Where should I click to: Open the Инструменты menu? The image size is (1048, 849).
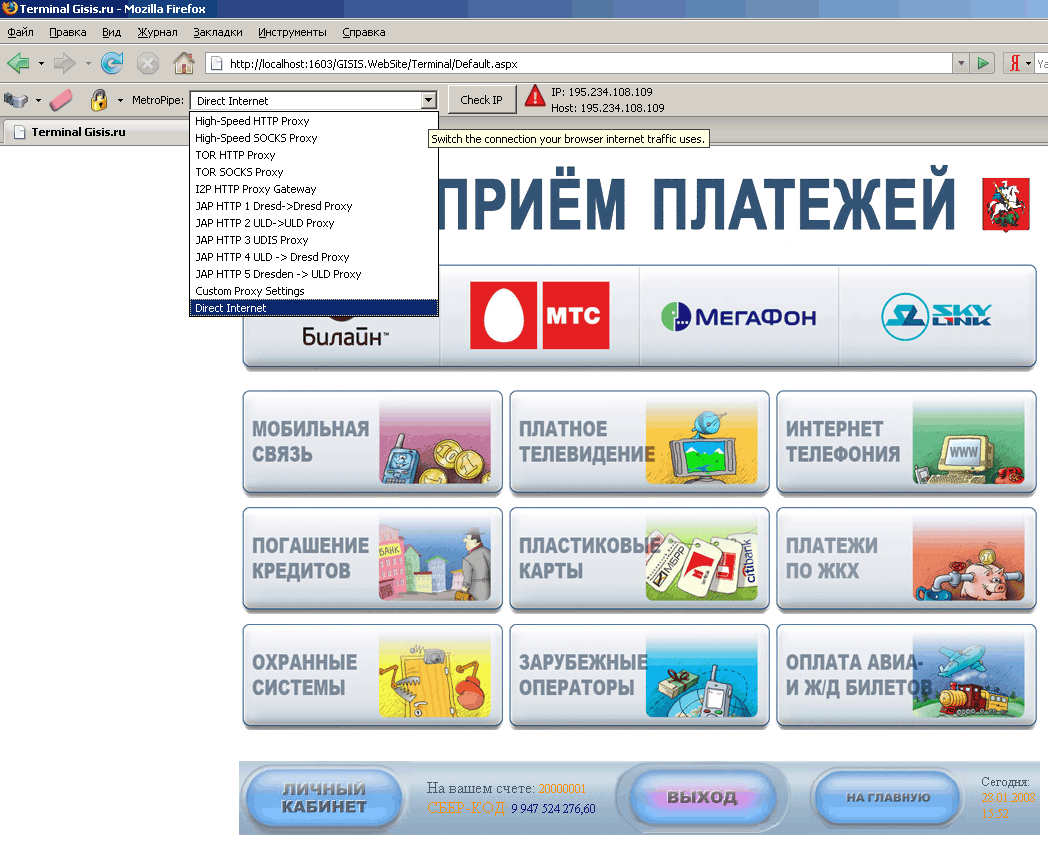(292, 32)
